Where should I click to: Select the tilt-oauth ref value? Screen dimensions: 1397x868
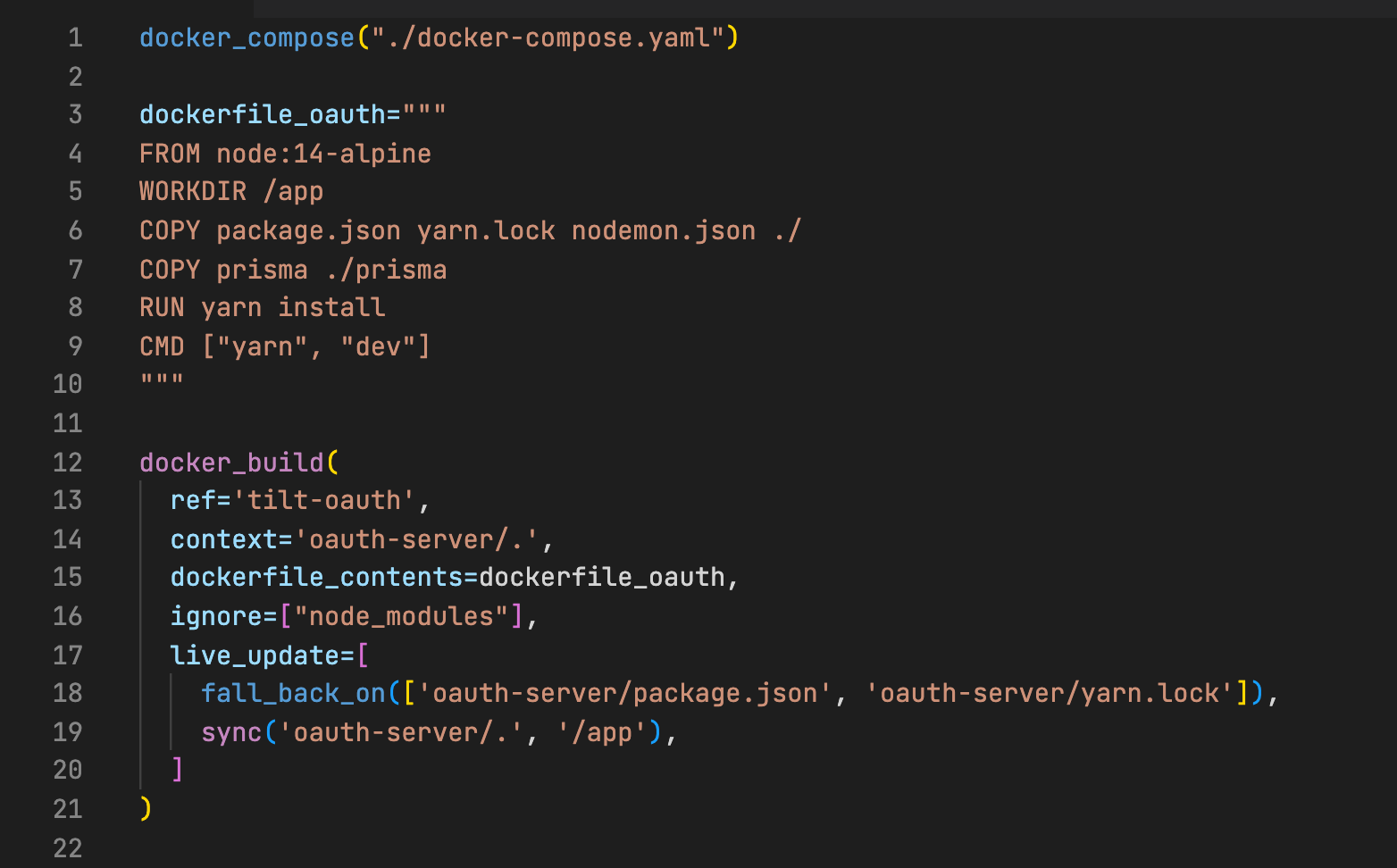(x=324, y=500)
